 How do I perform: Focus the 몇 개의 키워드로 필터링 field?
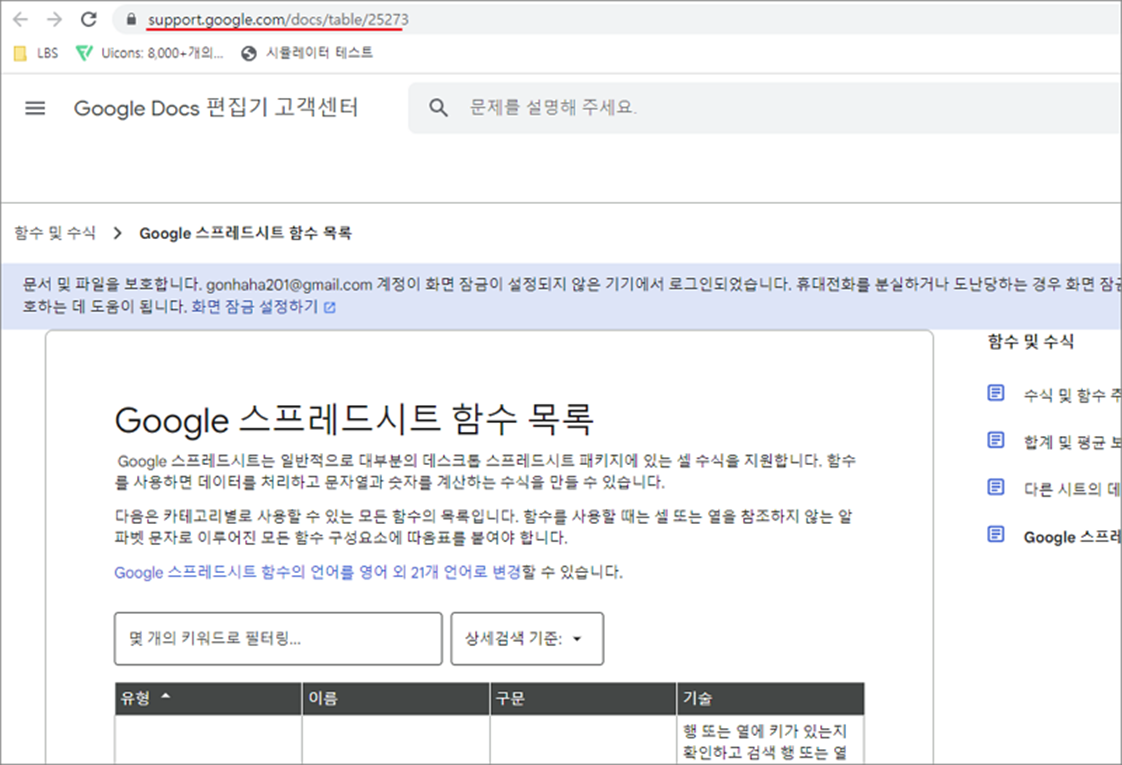[x=278, y=638]
